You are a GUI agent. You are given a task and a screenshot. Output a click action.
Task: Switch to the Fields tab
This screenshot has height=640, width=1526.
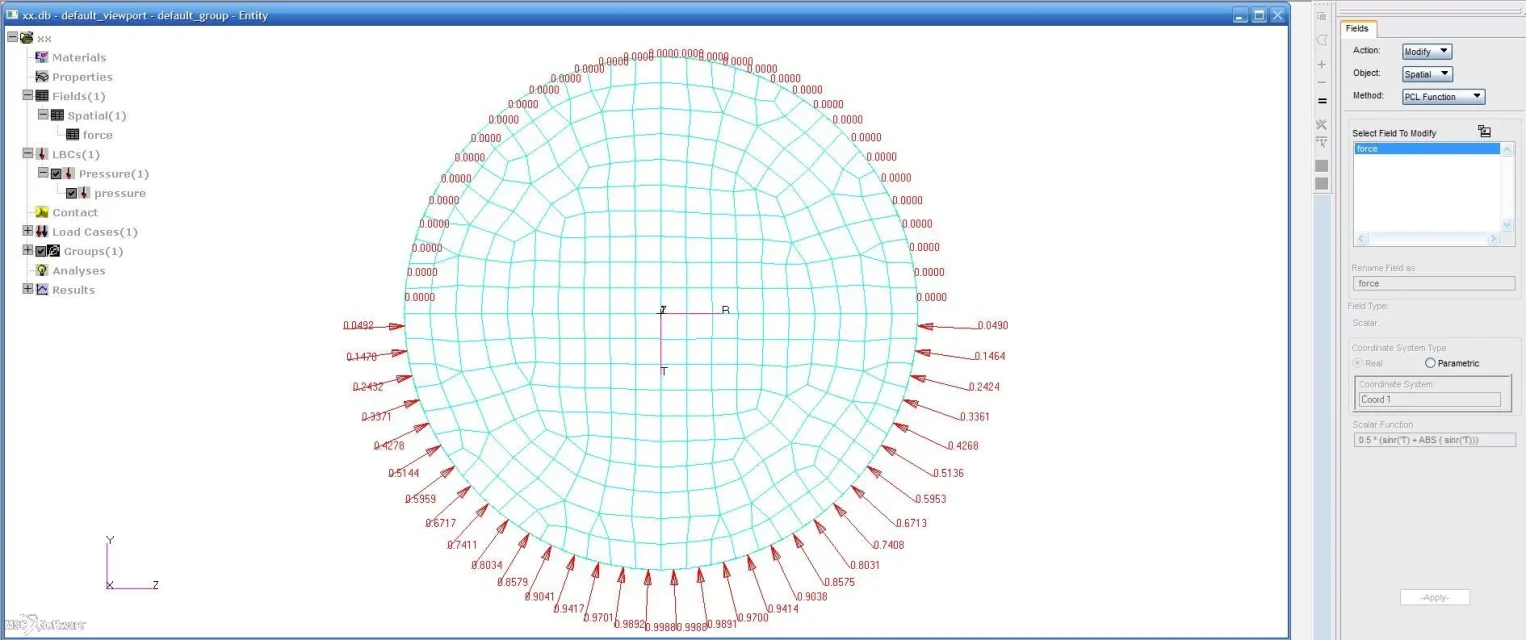[1358, 29]
